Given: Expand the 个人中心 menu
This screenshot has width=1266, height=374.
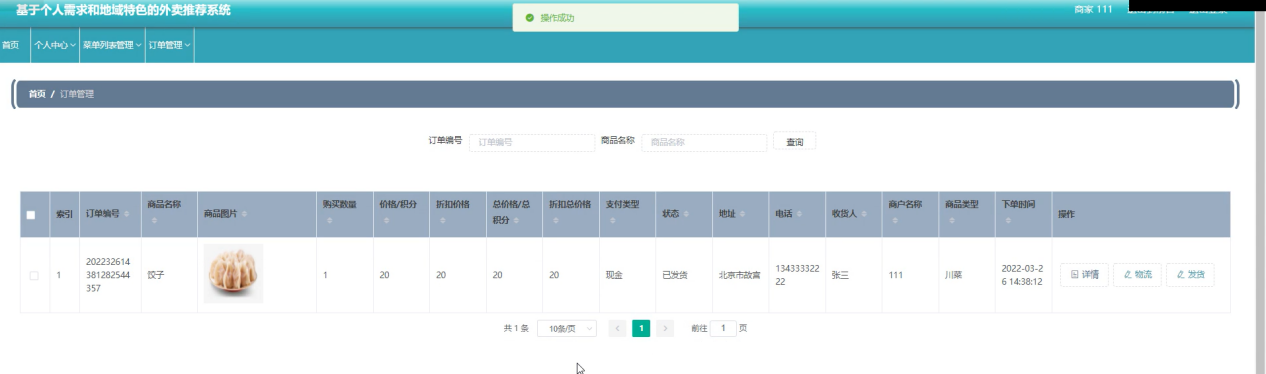Looking at the screenshot, I should pos(55,45).
